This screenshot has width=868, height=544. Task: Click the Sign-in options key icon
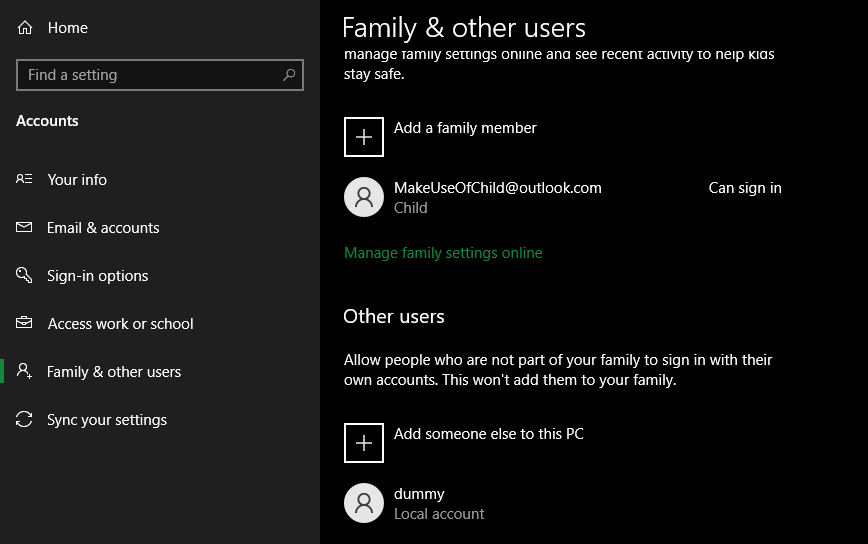pos(24,274)
